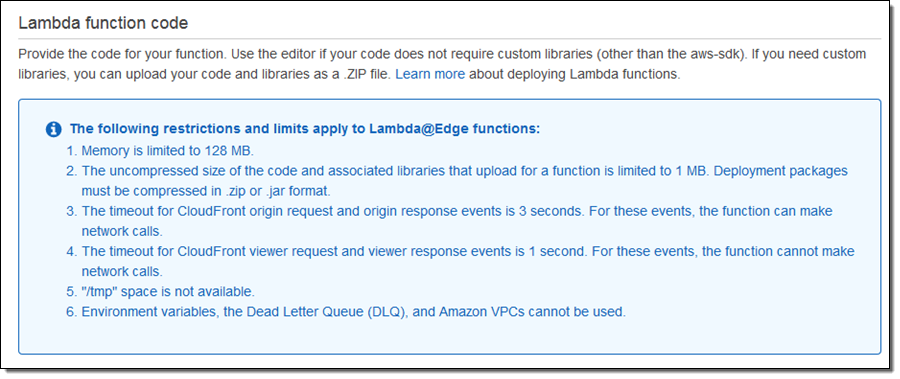
Task: Click the "Lambda@Edge functions" phrase in header
Action: pyautogui.click(x=455, y=129)
